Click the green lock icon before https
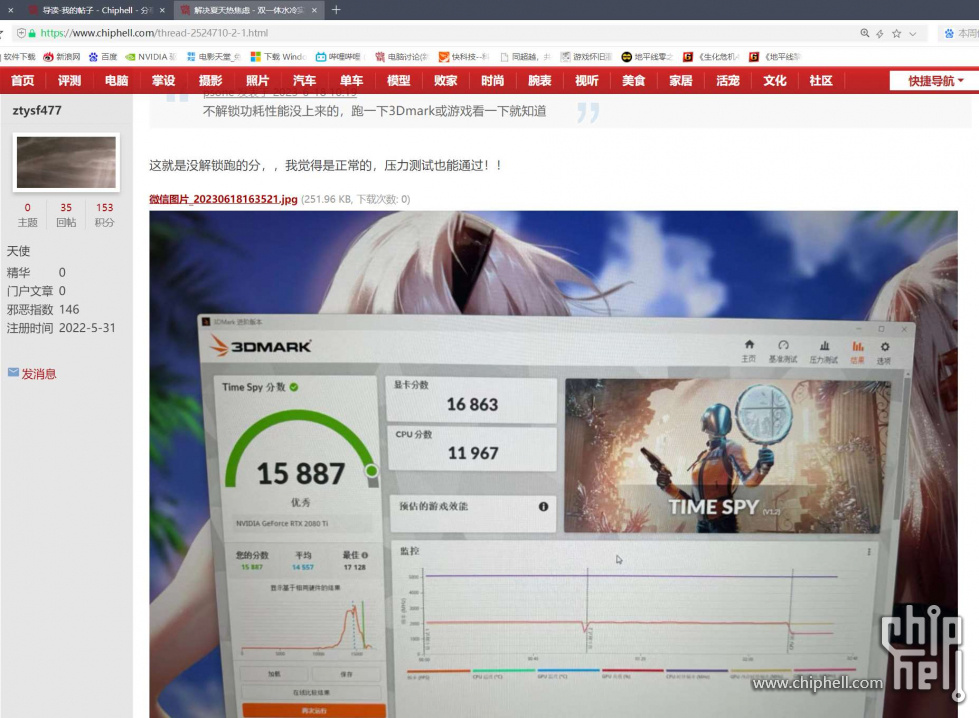Image resolution: width=979 pixels, height=718 pixels. tap(32, 33)
